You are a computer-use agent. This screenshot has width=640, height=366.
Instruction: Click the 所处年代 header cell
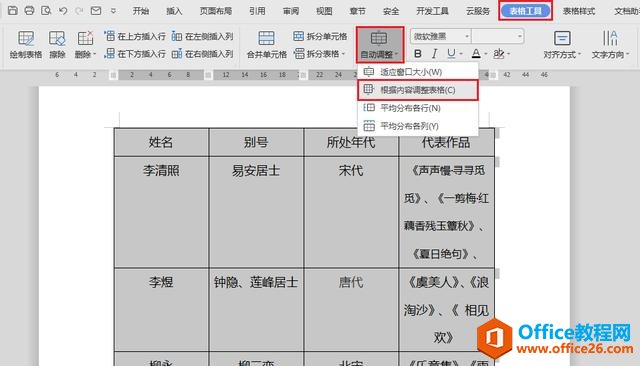(x=351, y=142)
